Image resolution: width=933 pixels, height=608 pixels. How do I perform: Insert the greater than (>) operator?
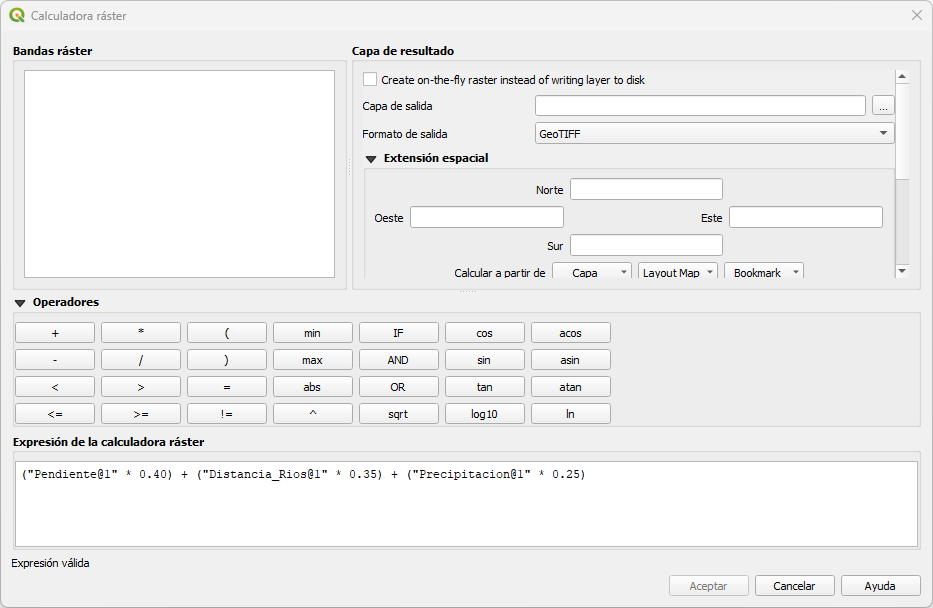[141, 387]
